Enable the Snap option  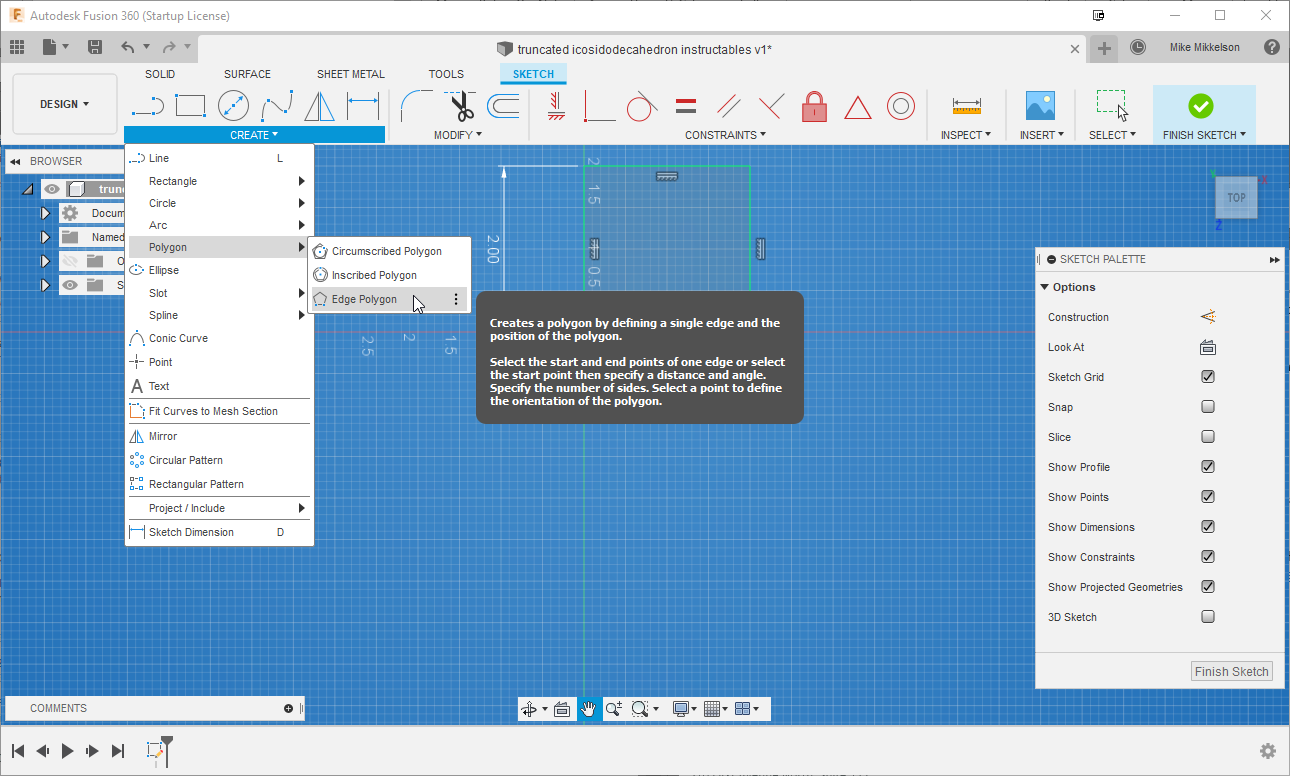pyautogui.click(x=1208, y=407)
